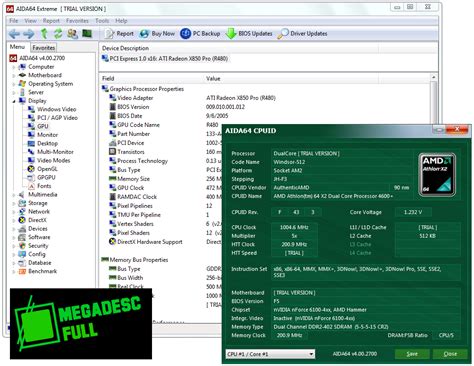Open OpenGL item in tree
The width and height of the screenshot is (474, 366).
pos(43,169)
